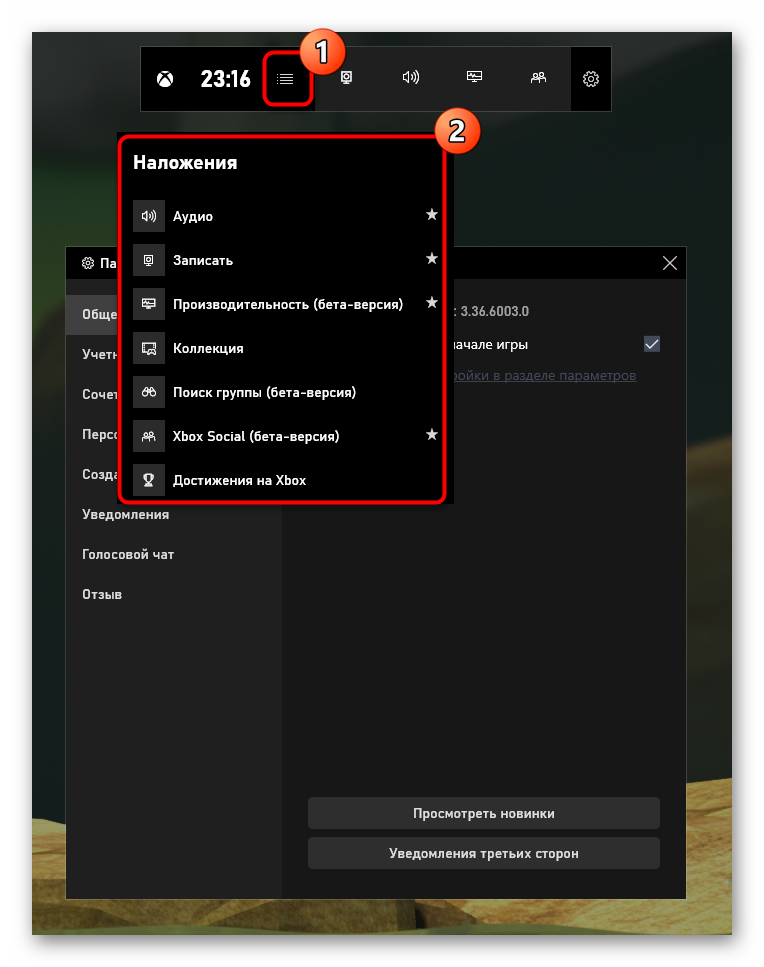Uncheck the start-of-game checkbox
Image resolution: width=764 pixels, height=967 pixels.
652,344
